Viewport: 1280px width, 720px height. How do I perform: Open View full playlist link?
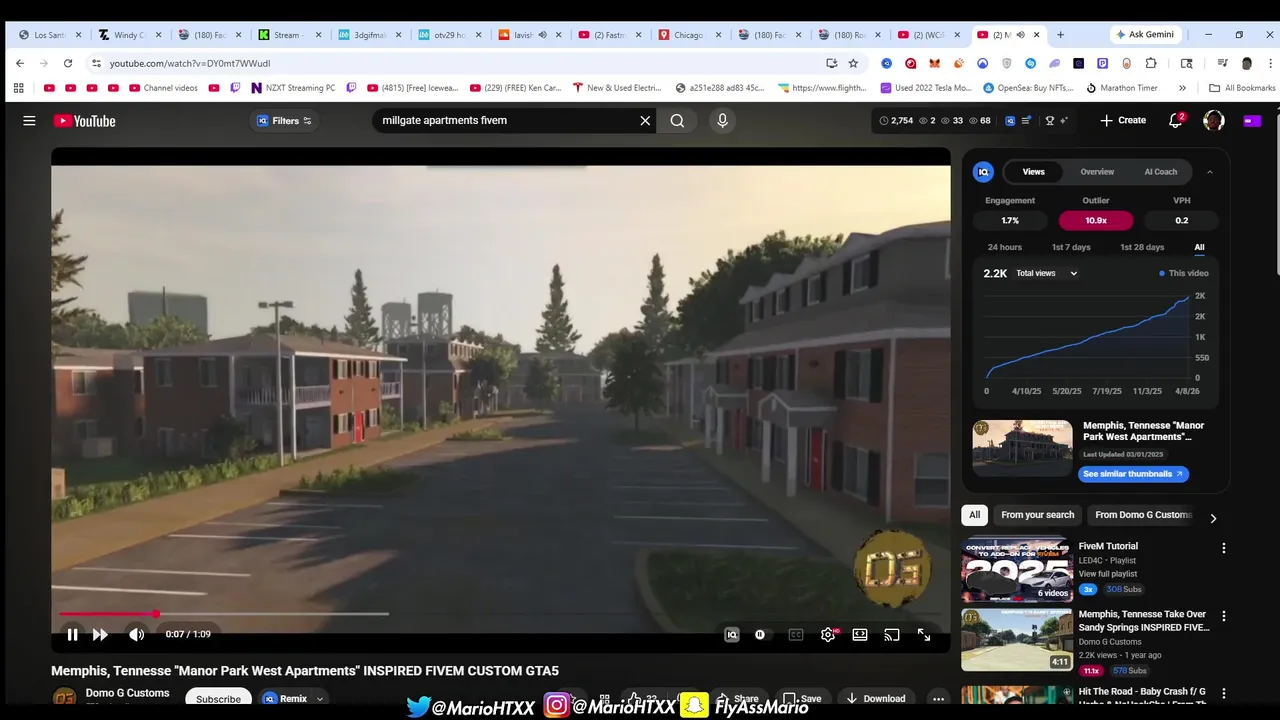point(1107,574)
